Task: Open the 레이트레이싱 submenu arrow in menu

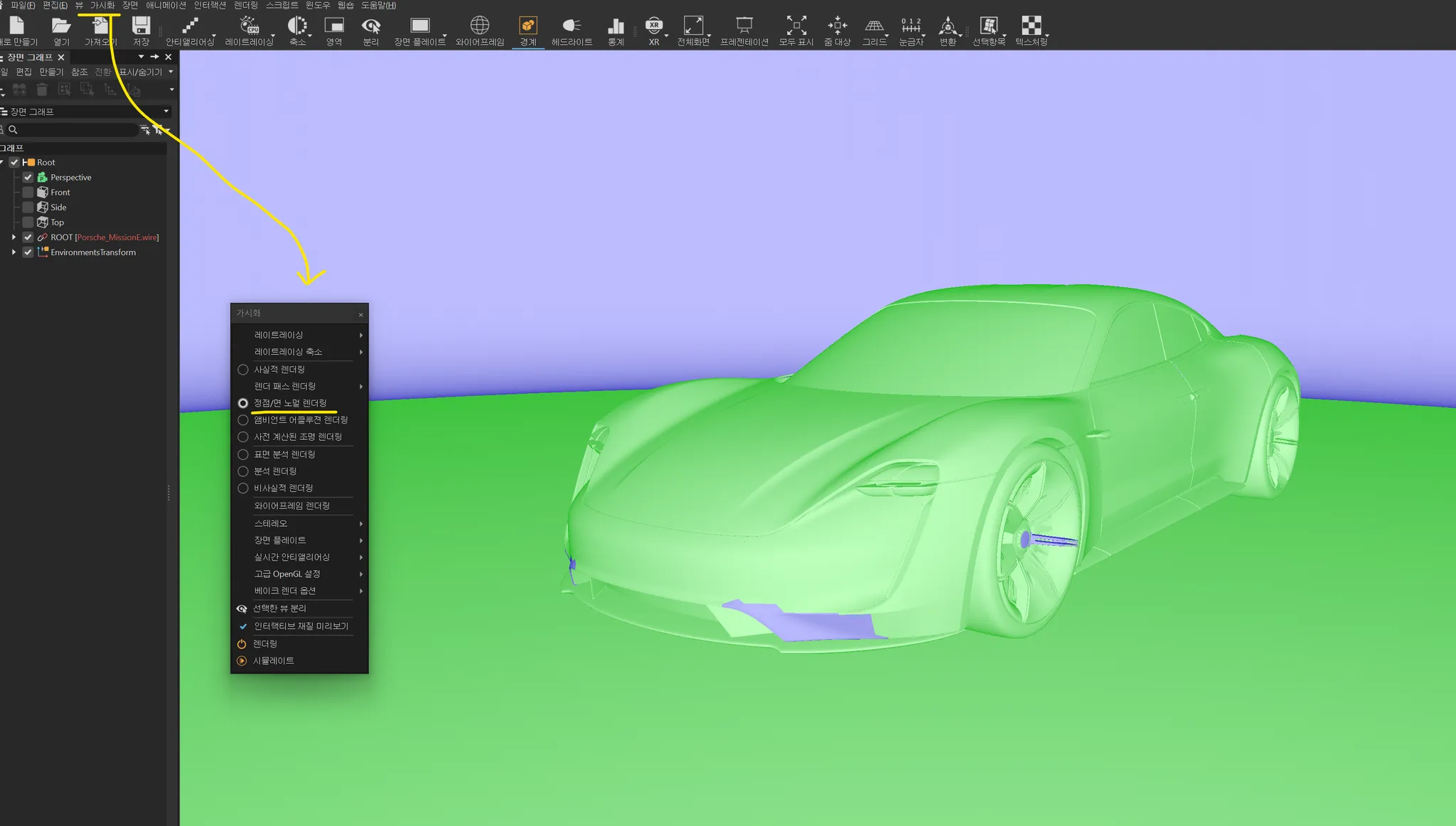Action: point(360,335)
